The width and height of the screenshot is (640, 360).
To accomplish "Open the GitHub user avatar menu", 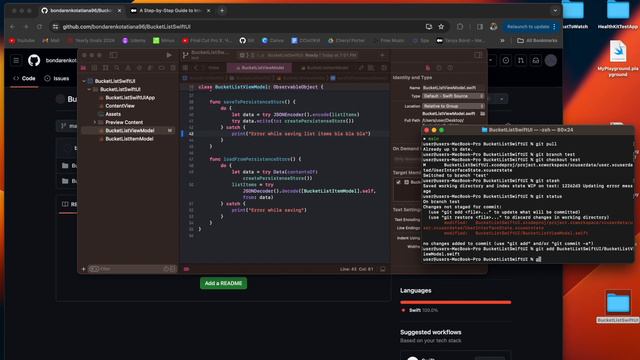I will [551, 60].
